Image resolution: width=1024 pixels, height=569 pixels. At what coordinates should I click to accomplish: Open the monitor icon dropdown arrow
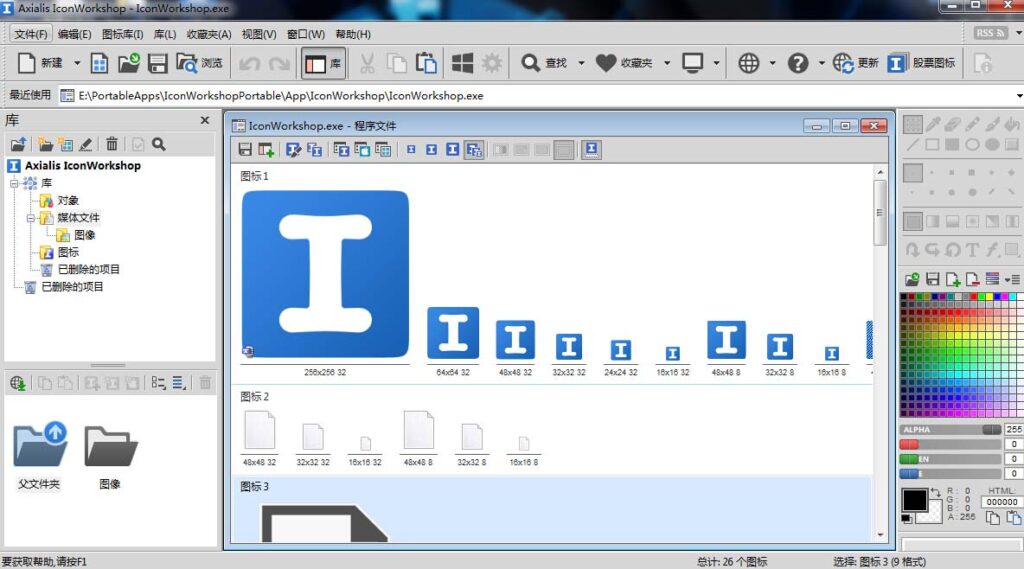coord(716,63)
